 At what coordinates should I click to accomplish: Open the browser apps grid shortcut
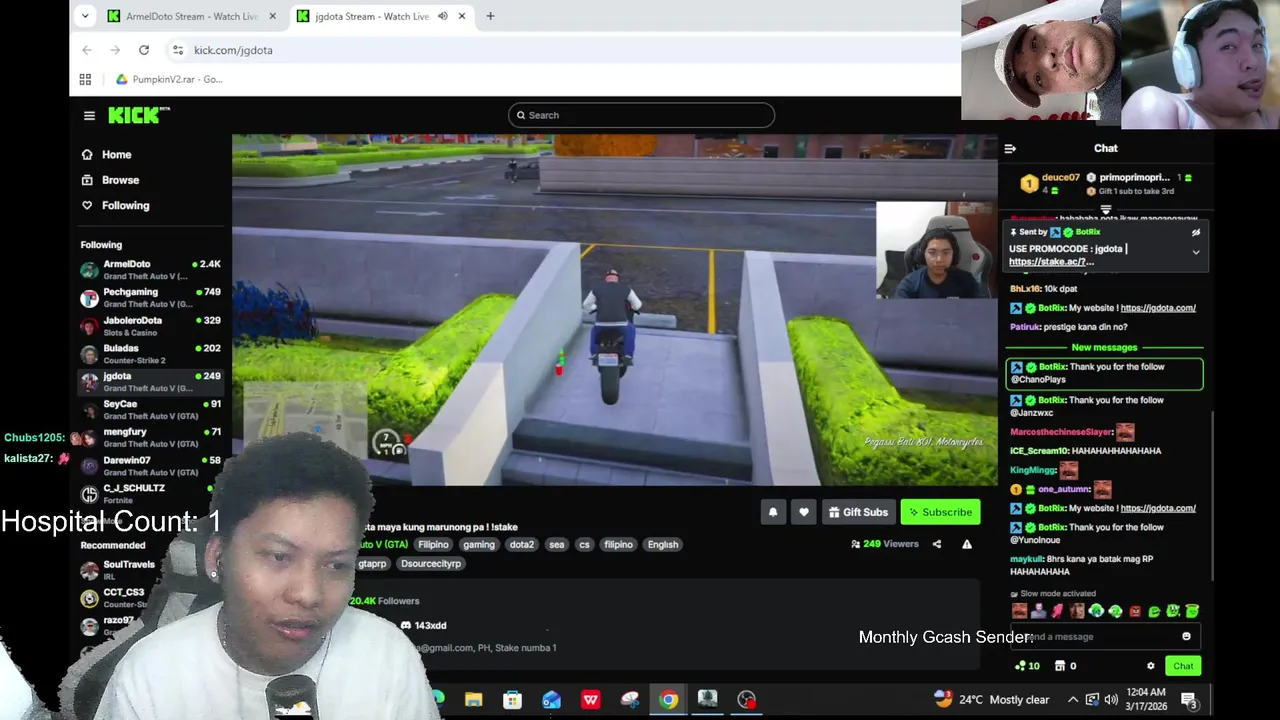pos(85,79)
